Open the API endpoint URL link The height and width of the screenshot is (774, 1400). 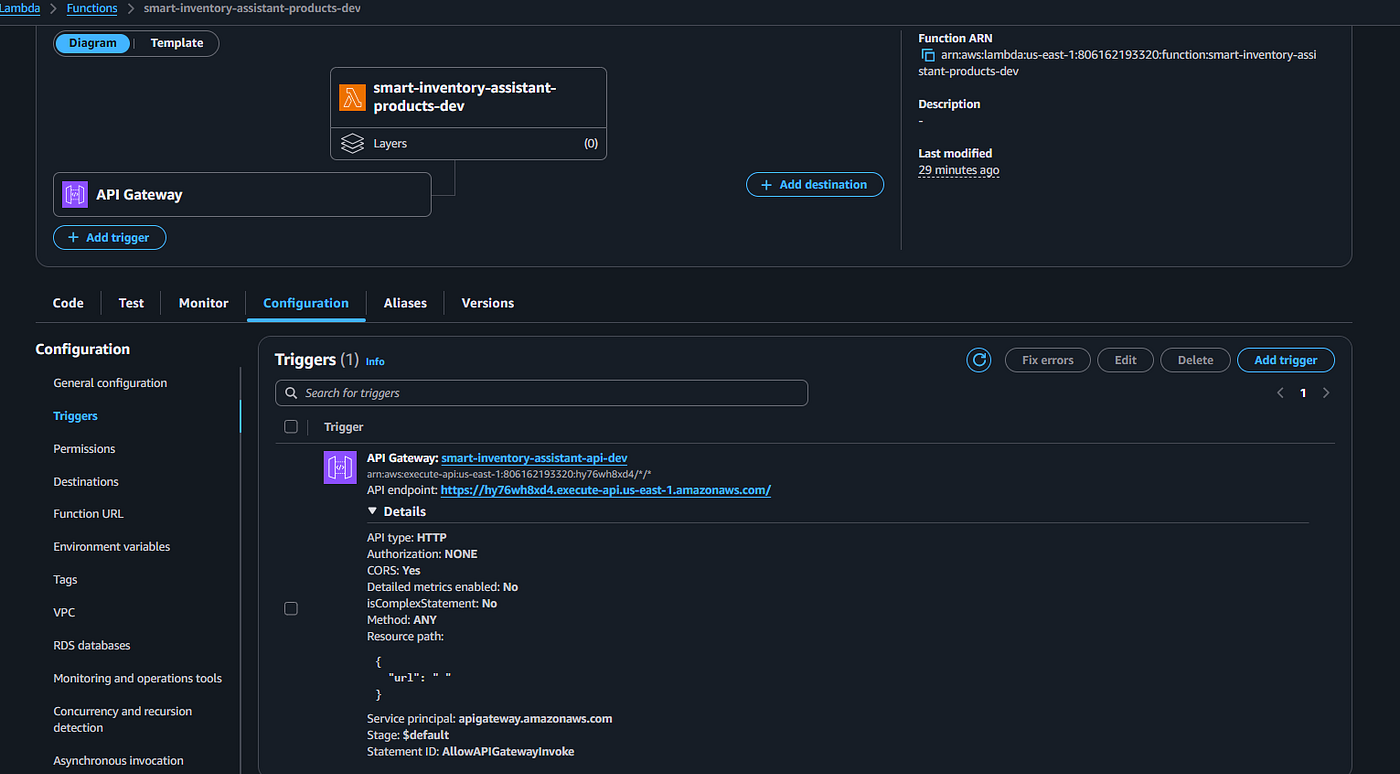tap(606, 490)
